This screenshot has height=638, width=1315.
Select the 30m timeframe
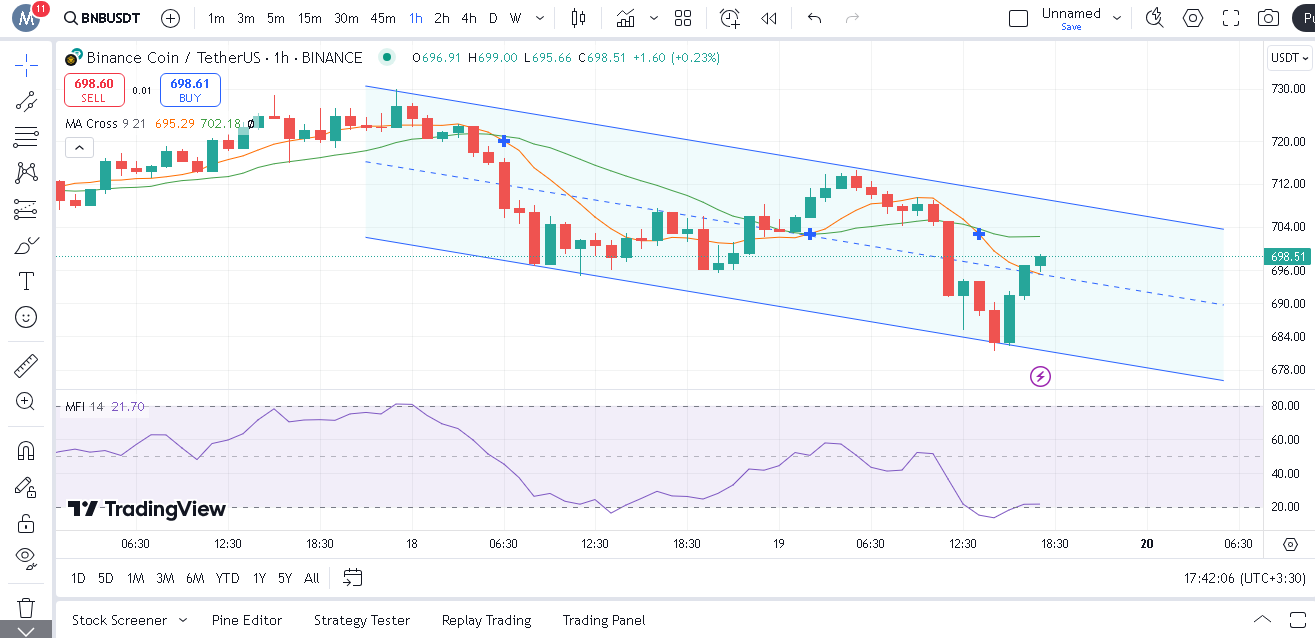346,18
